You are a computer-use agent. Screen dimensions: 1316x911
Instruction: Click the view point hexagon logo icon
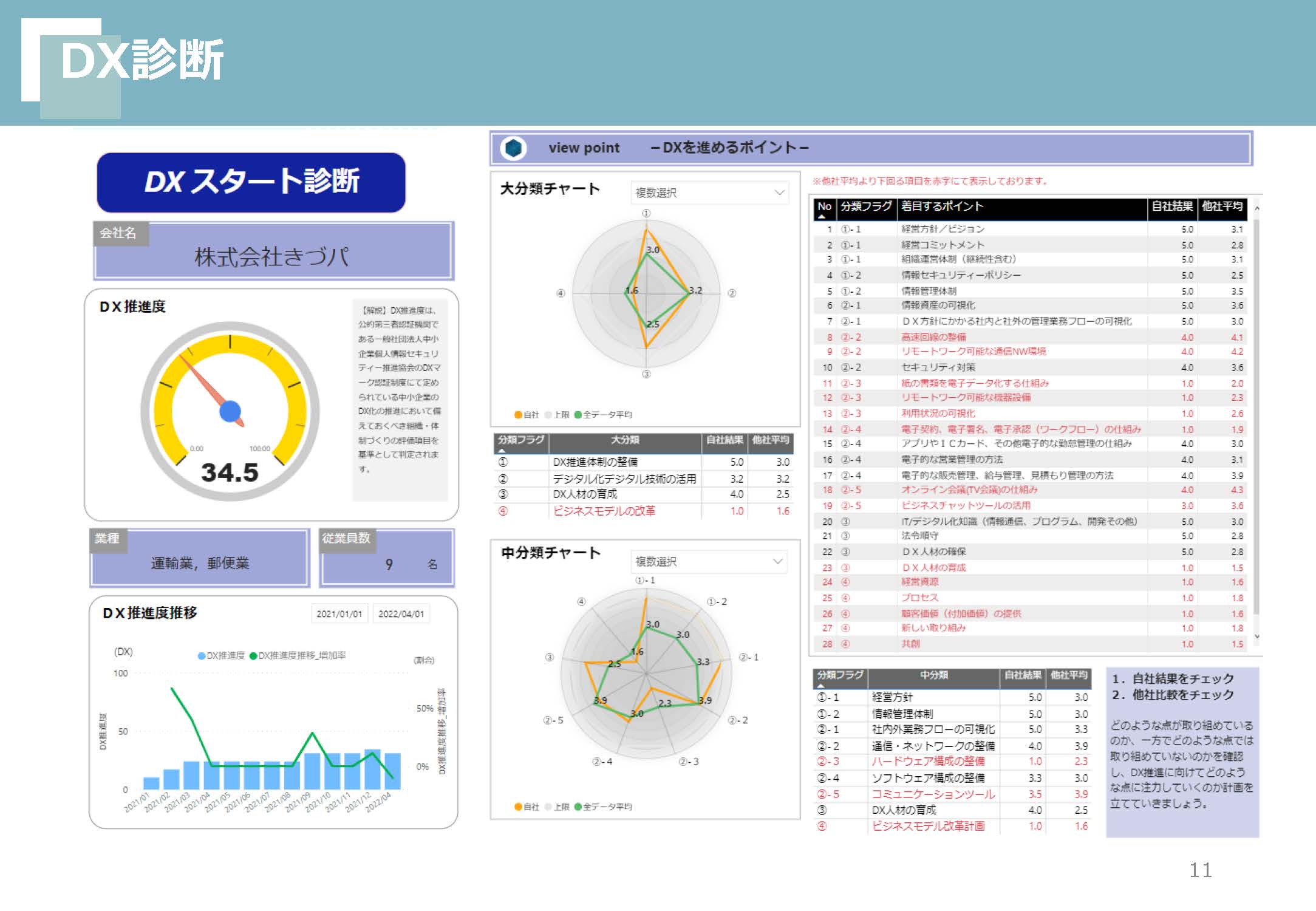click(x=513, y=148)
